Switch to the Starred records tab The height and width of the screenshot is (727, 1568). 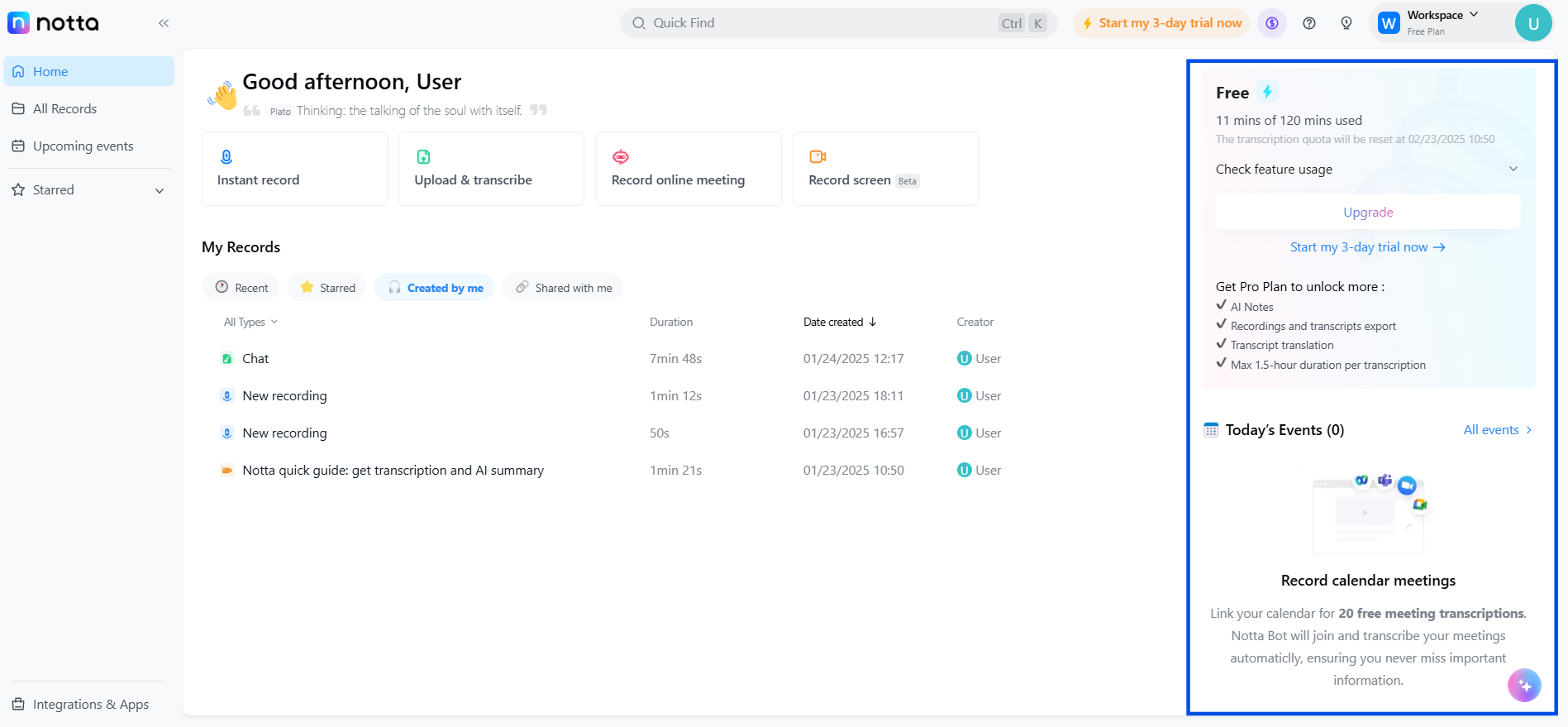(x=327, y=287)
